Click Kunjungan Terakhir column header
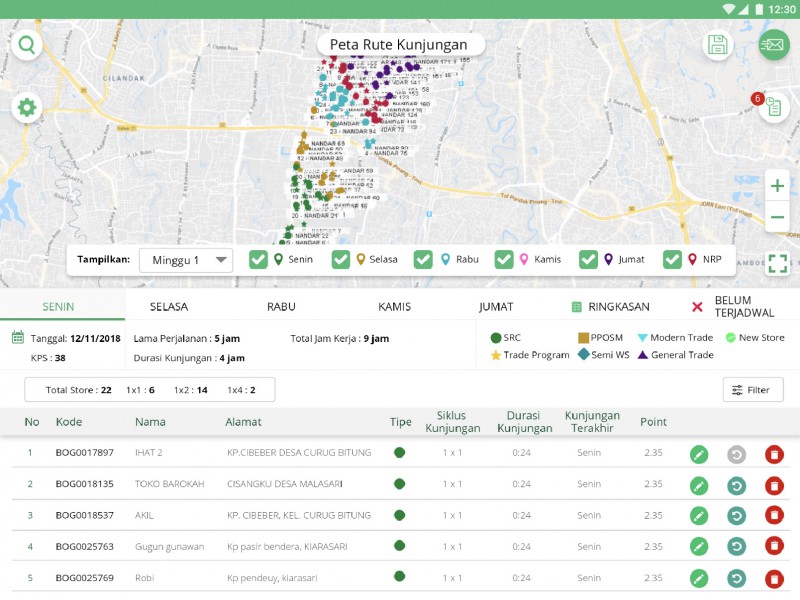 pos(592,422)
